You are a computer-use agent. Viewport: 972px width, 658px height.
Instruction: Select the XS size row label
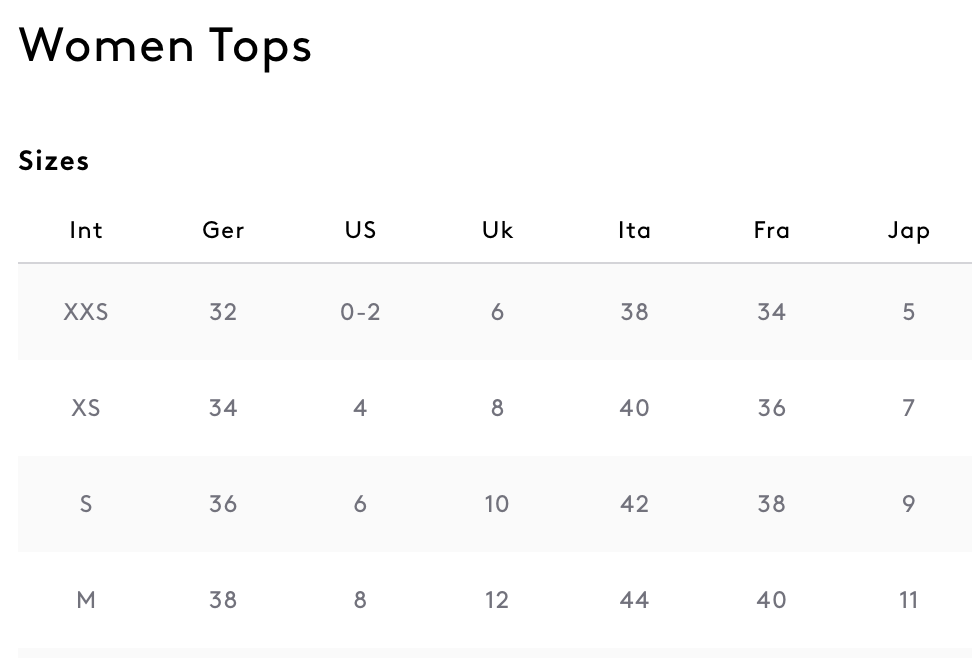(86, 408)
